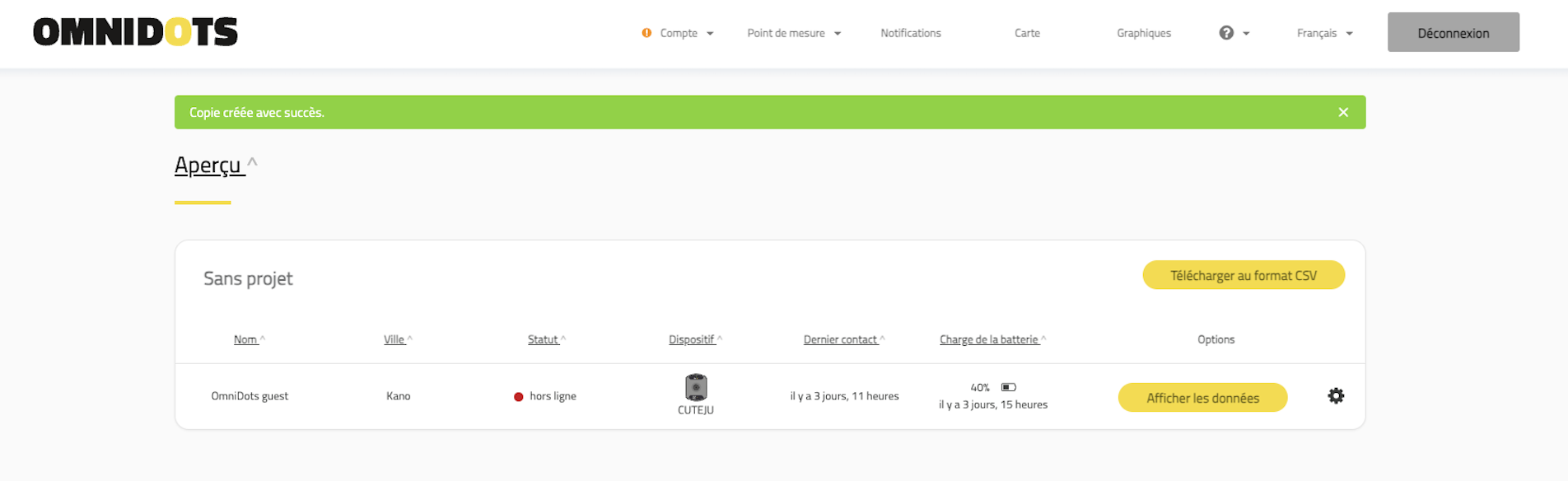Sort the table by Nom column

pos(246,339)
